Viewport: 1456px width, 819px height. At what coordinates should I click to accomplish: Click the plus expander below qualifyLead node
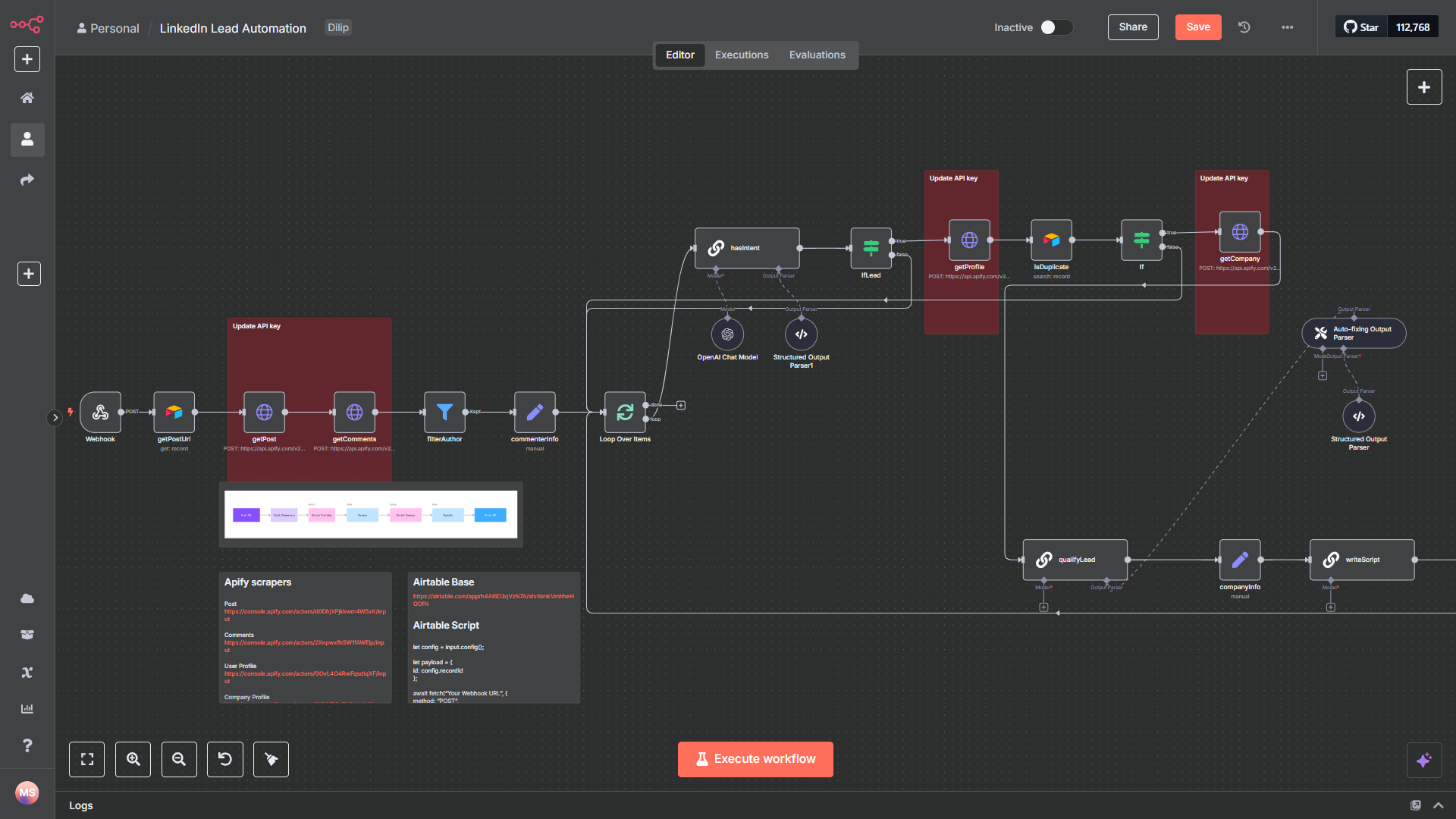pyautogui.click(x=1044, y=607)
